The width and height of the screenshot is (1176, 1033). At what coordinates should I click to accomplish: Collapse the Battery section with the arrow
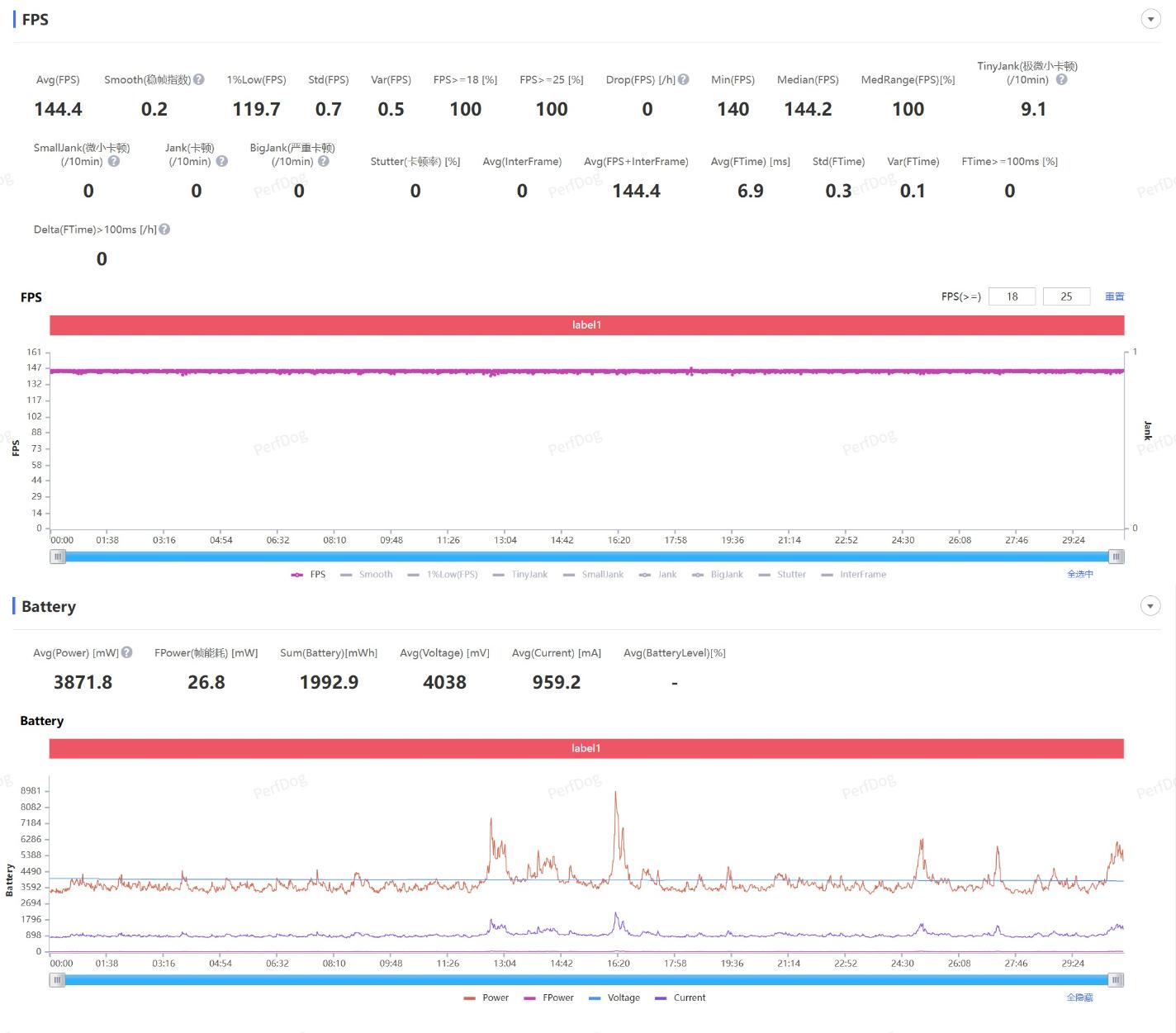(x=1150, y=607)
